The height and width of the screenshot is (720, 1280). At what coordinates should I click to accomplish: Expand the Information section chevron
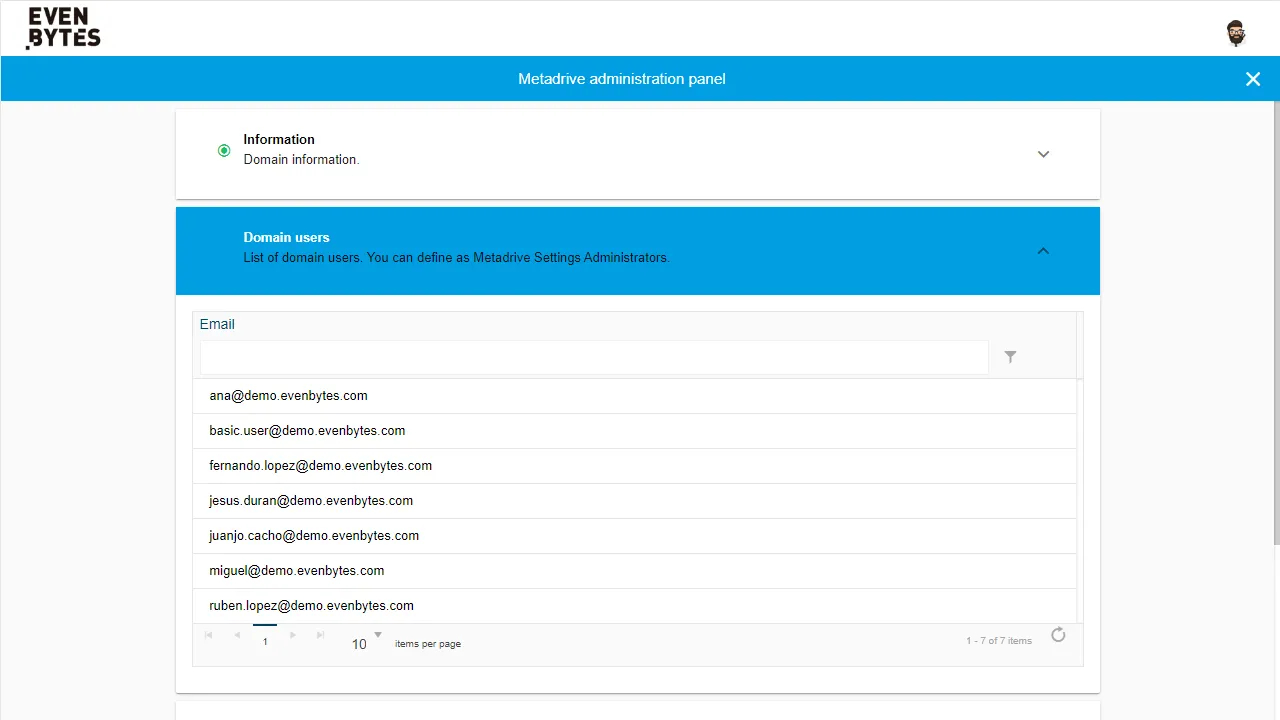click(x=1043, y=154)
